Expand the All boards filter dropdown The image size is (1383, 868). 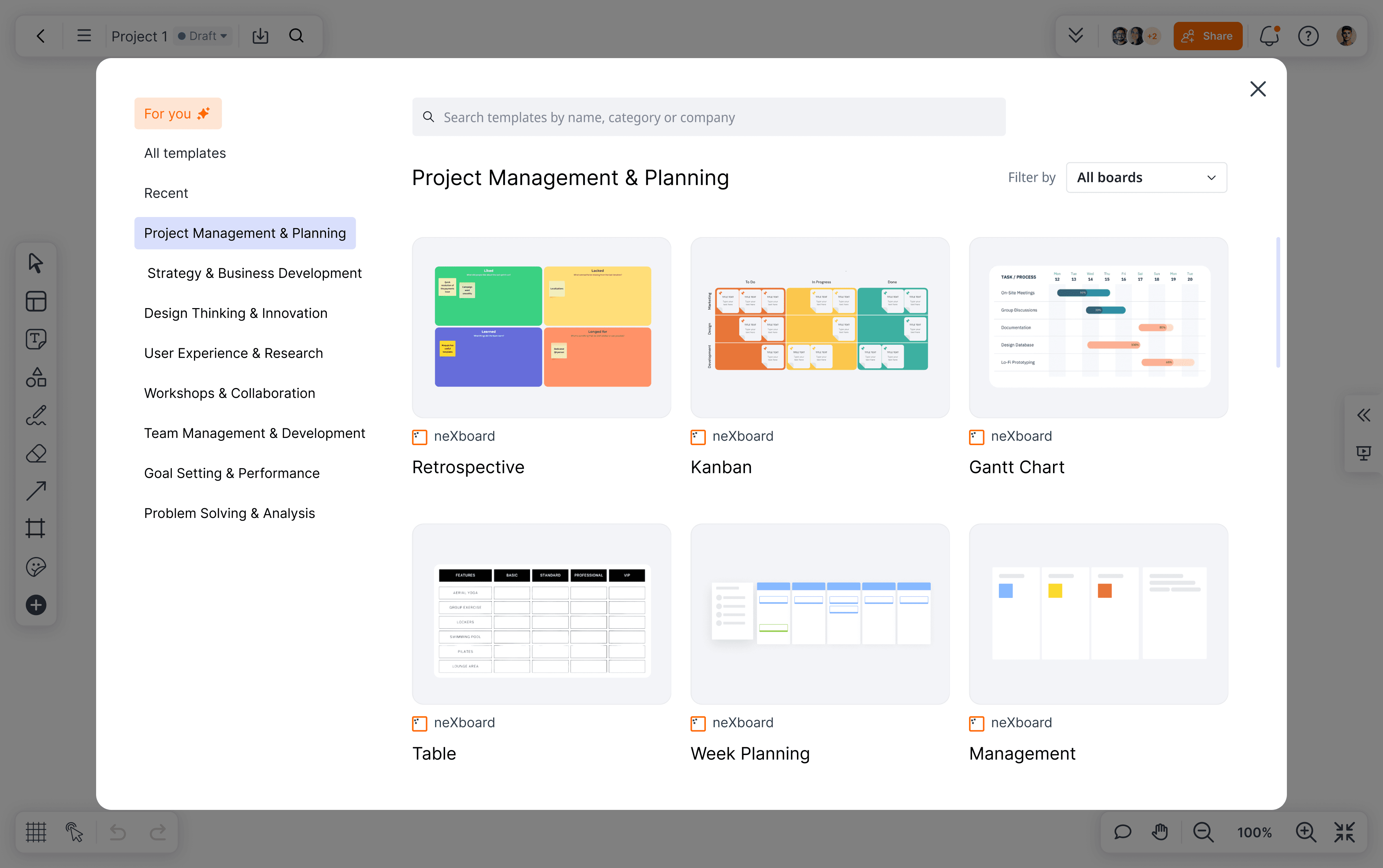pyautogui.click(x=1146, y=178)
